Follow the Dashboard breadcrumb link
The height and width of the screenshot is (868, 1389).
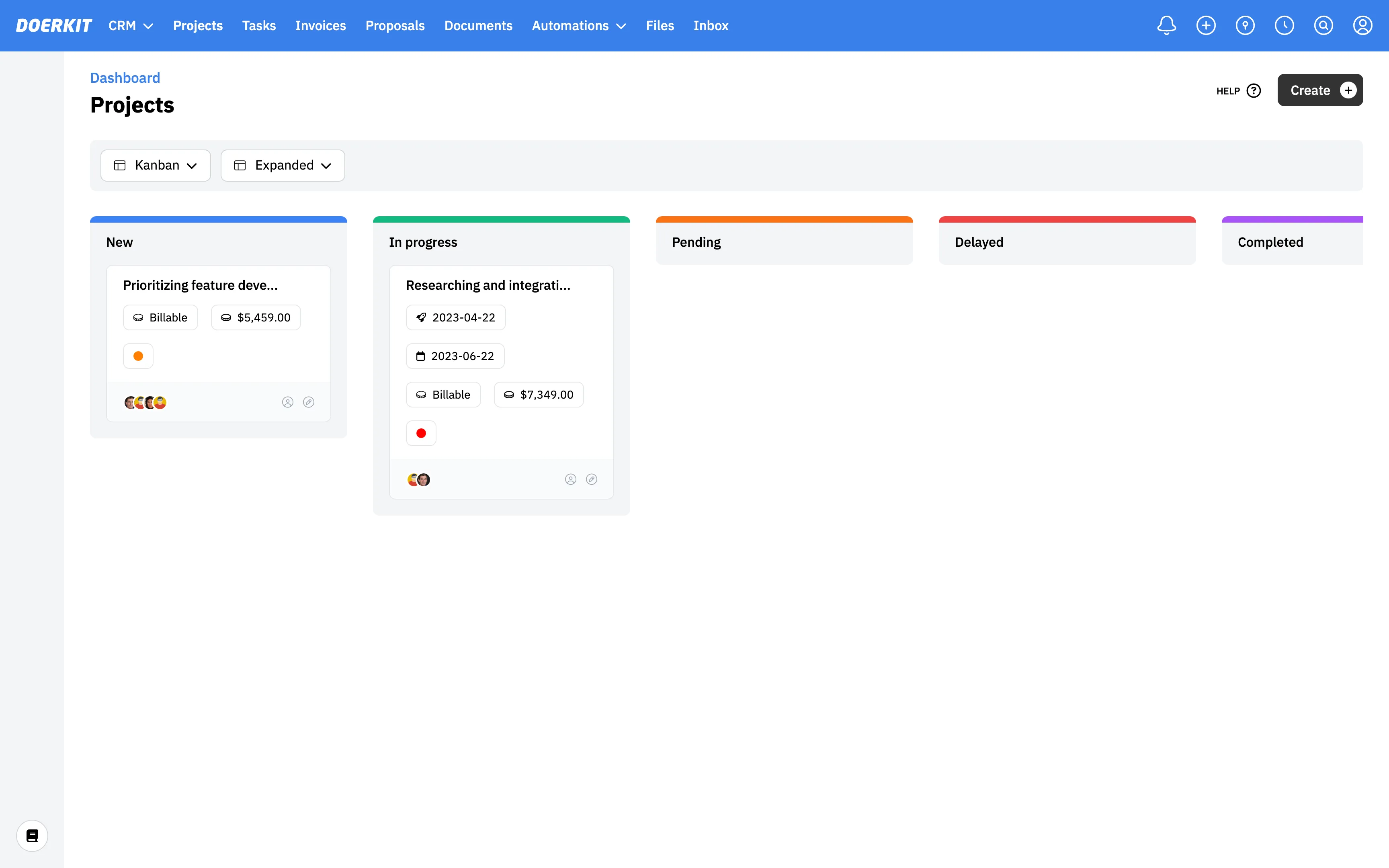125,78
